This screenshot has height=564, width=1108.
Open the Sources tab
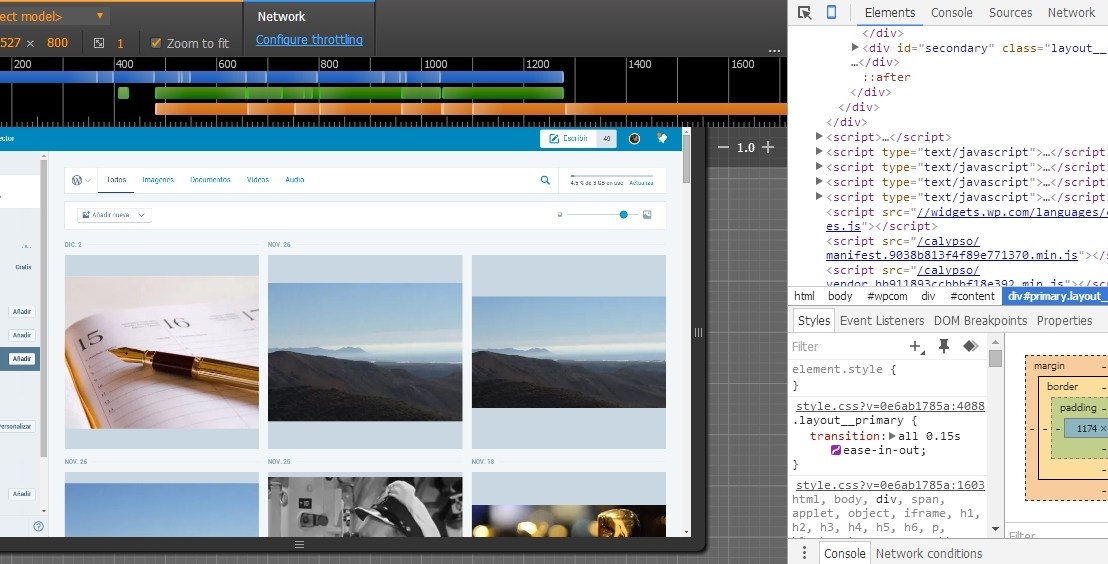click(x=1010, y=13)
